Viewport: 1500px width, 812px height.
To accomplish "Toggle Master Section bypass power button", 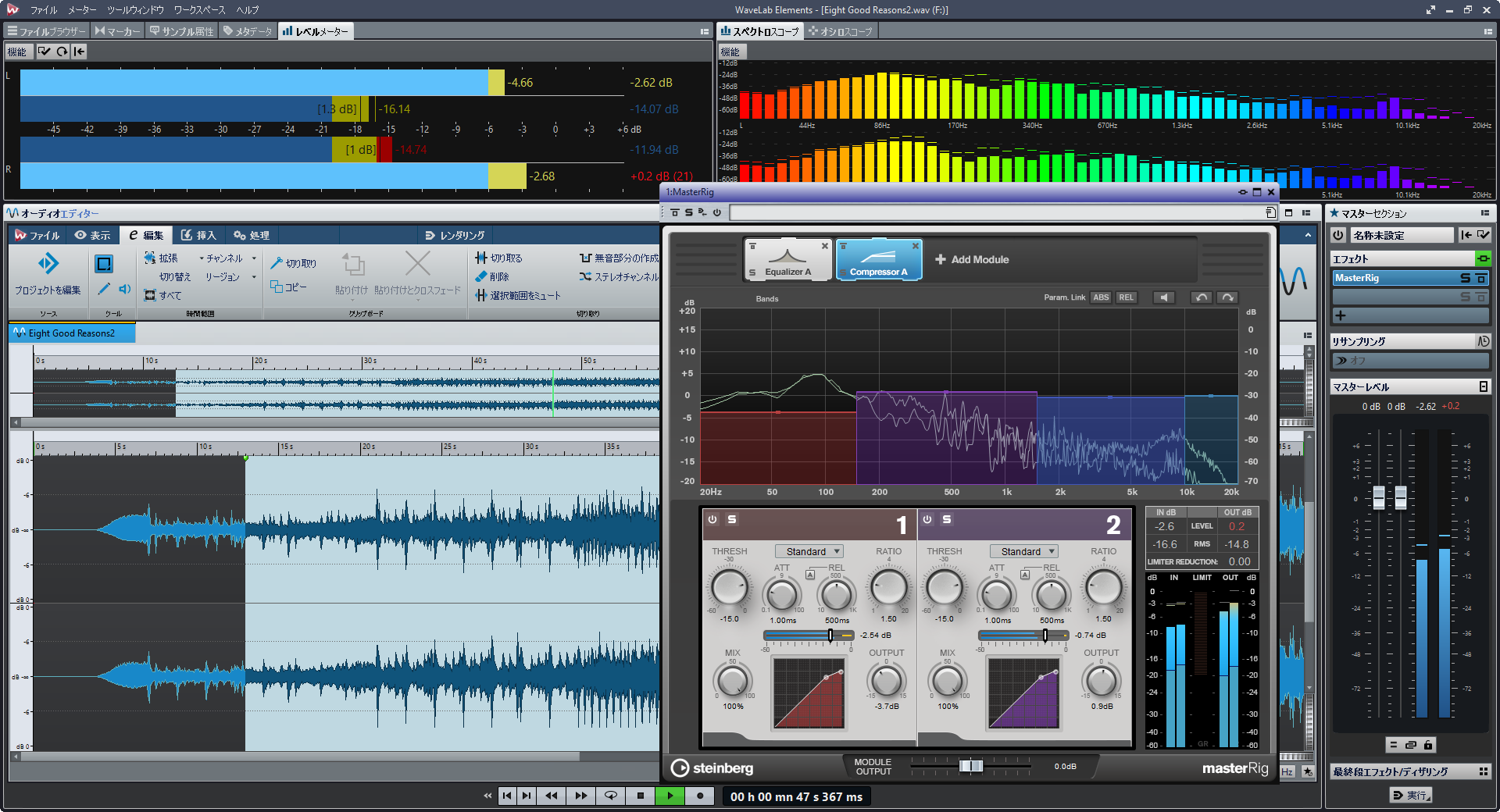I will point(1338,235).
